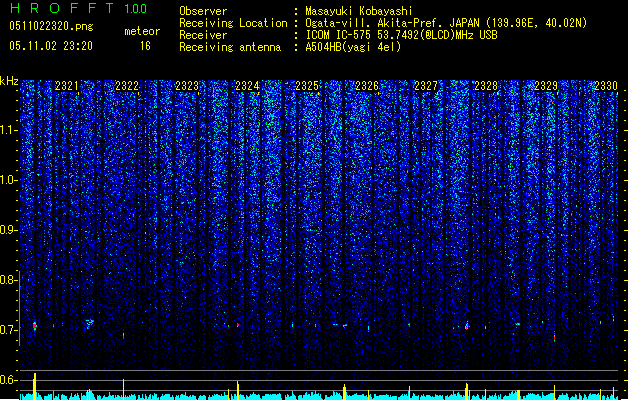Image resolution: width=629 pixels, height=400 pixels.
Task: Click the 2330 time marker
Action: (x=606, y=86)
